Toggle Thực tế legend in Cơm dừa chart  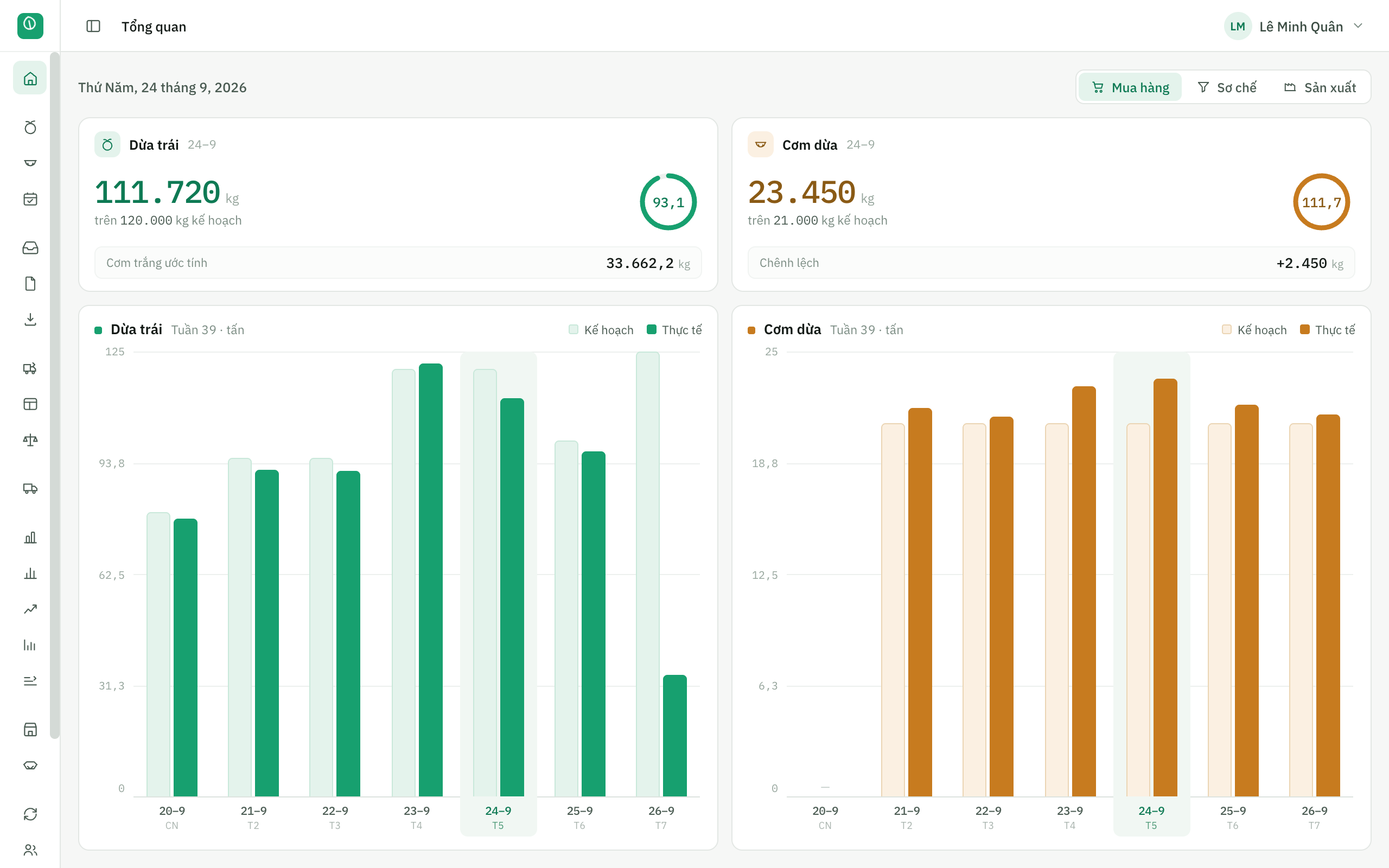(x=1327, y=329)
